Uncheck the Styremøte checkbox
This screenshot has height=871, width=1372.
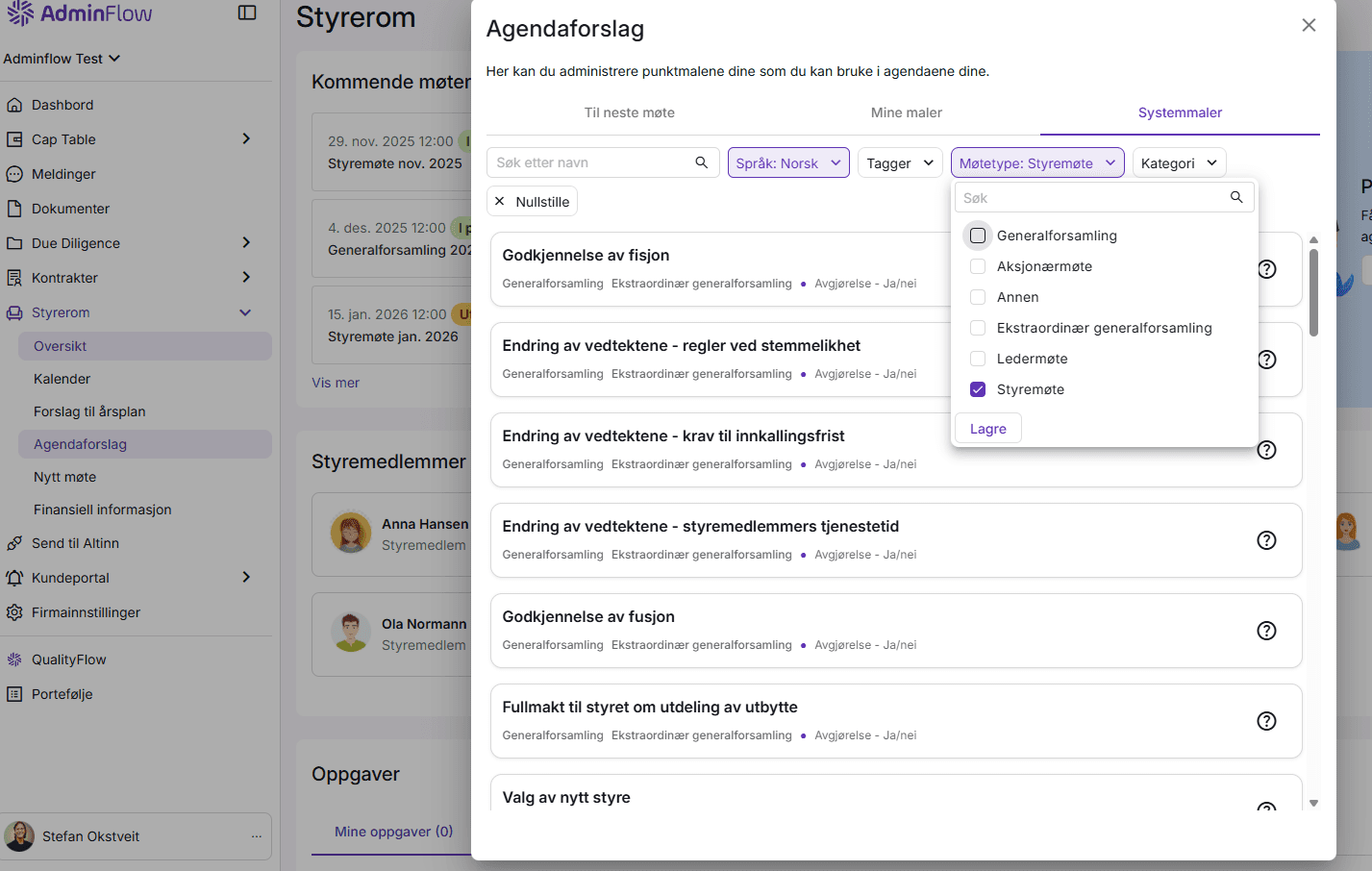point(978,389)
